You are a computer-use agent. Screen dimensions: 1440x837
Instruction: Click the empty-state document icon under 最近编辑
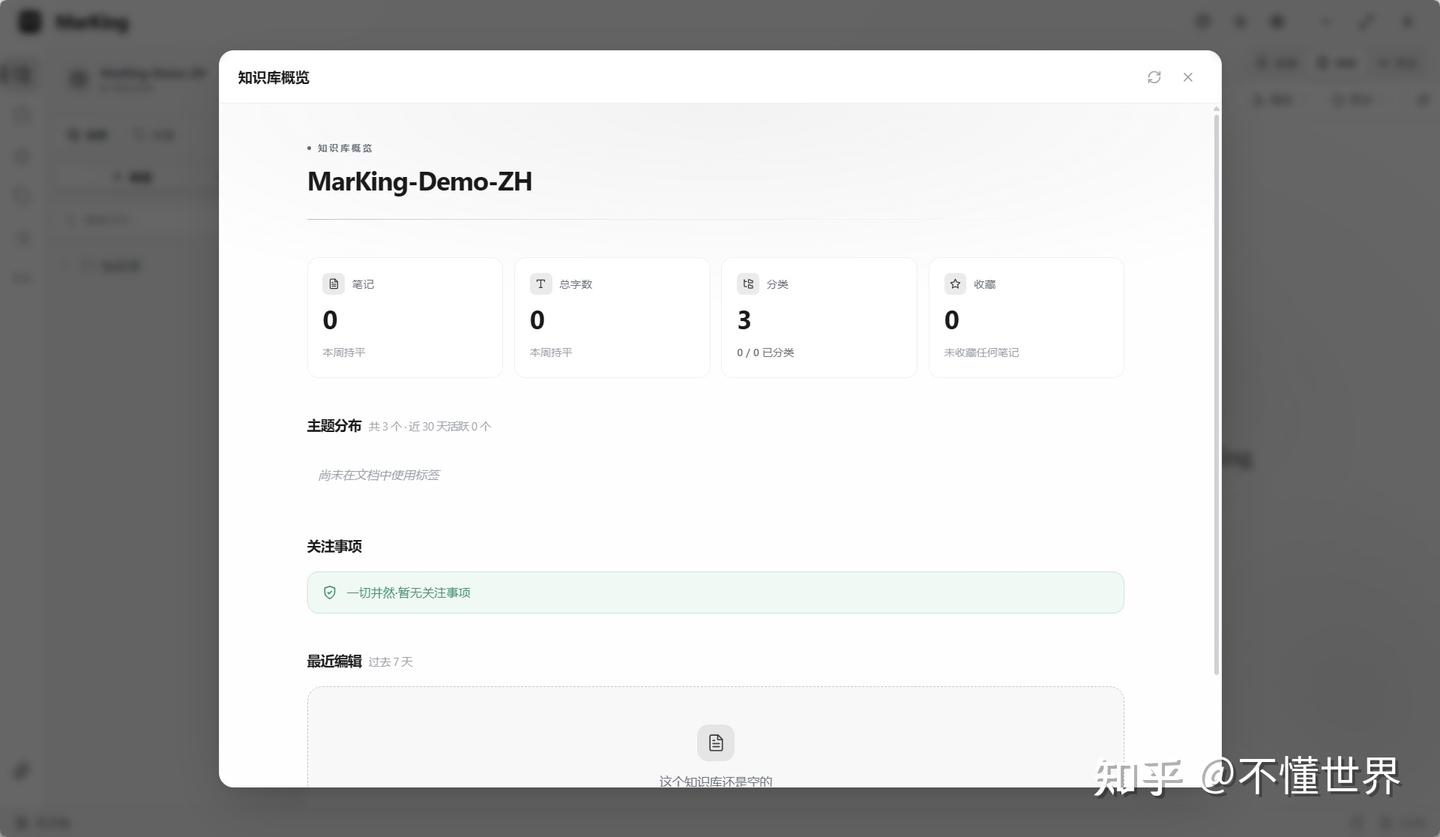pyautogui.click(x=716, y=743)
